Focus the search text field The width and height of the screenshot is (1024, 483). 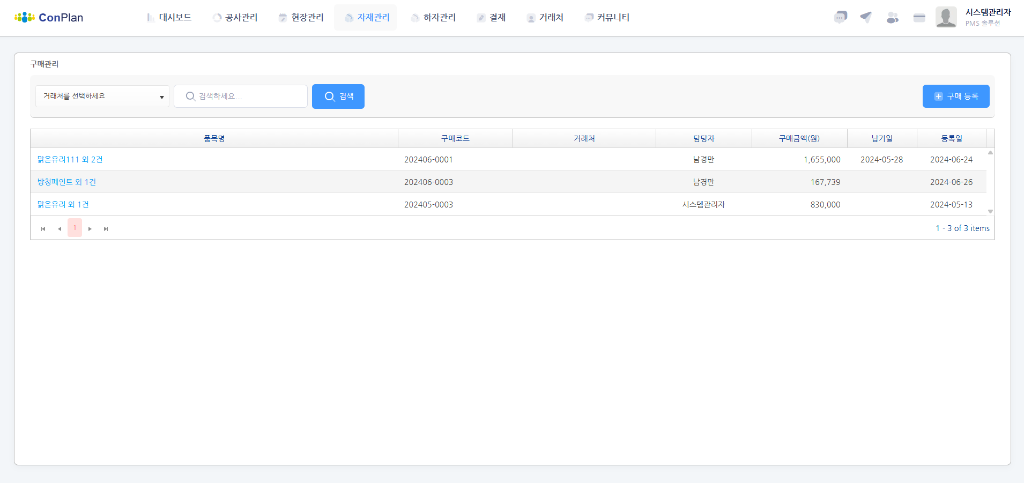(240, 96)
